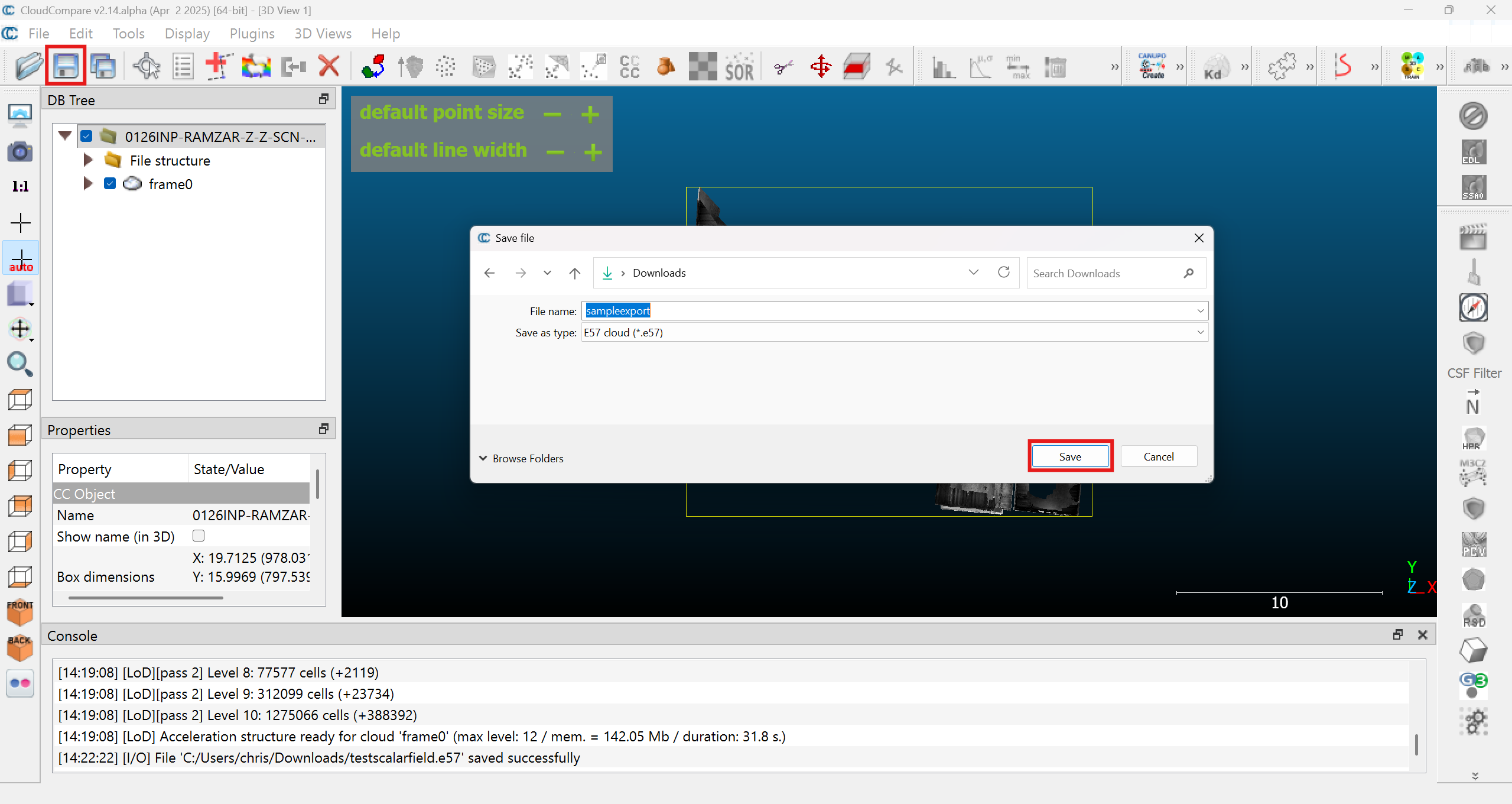Uncheck the frame0 visibility checkbox
The height and width of the screenshot is (804, 1512).
(x=110, y=184)
